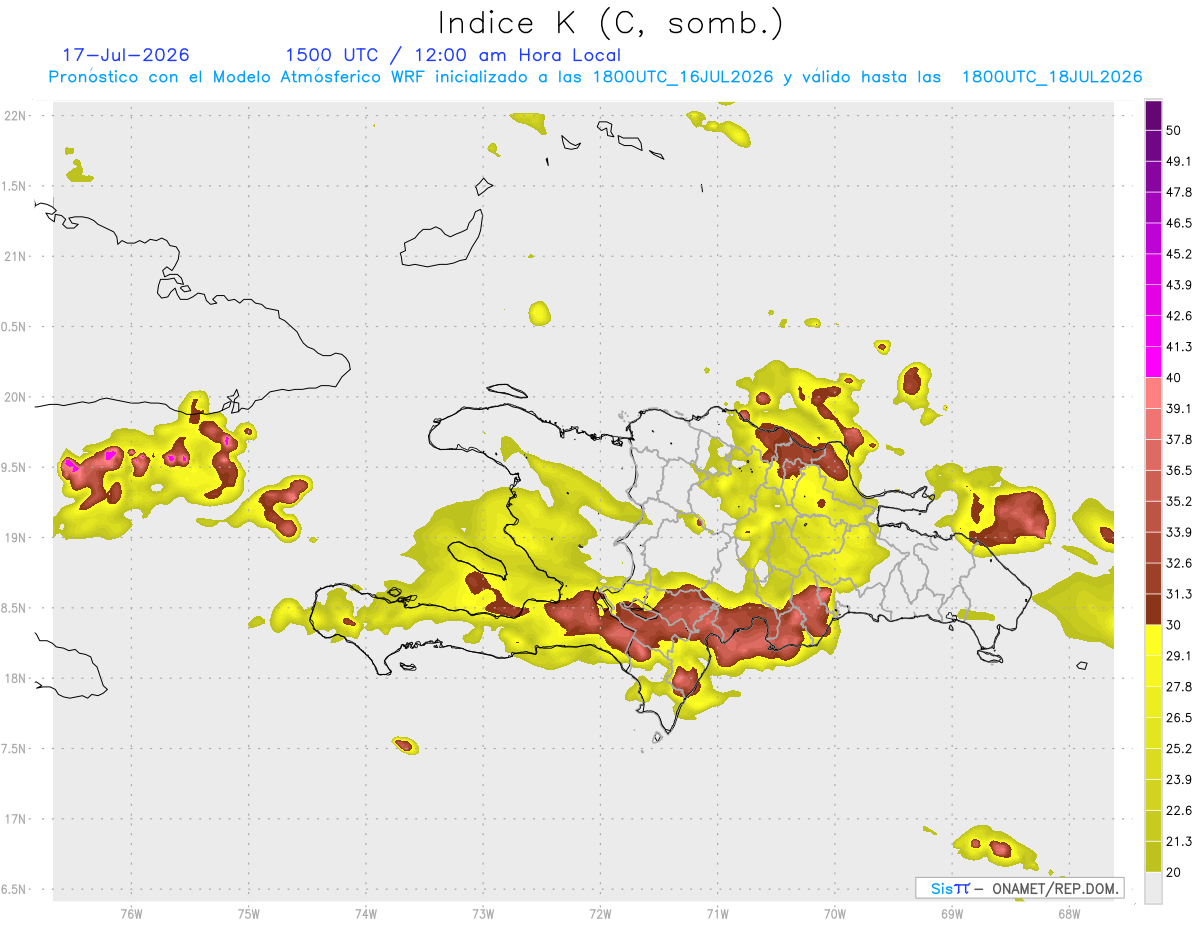Click the "43.9" value on the color scale

[1179, 285]
